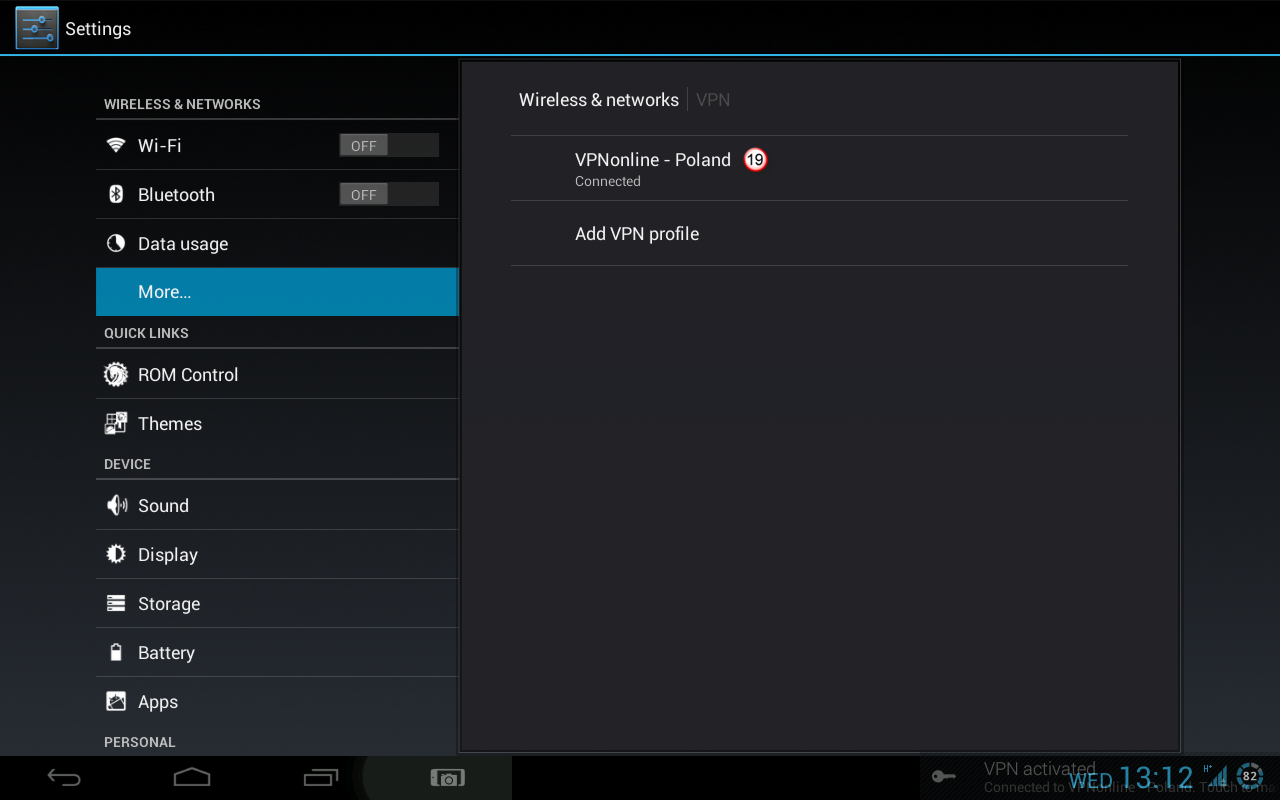Screen dimensions: 1280x800
Task: Tap the Sound speaker icon
Action: [x=116, y=505]
